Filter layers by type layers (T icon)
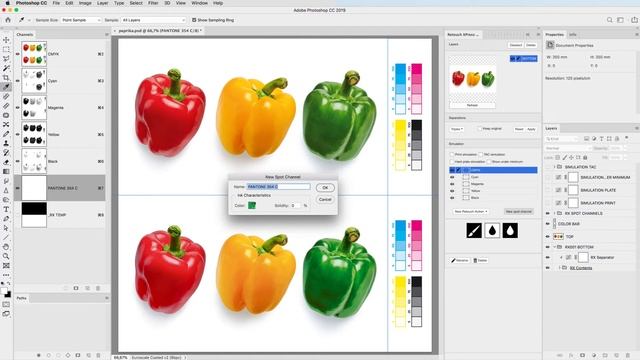This screenshot has height=360, width=640. [x=602, y=139]
